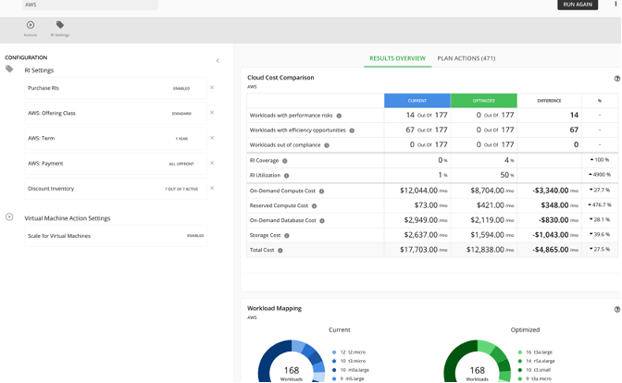Open the AWS: Offering Class setting row
The height and width of the screenshot is (383, 622).
tap(115, 113)
